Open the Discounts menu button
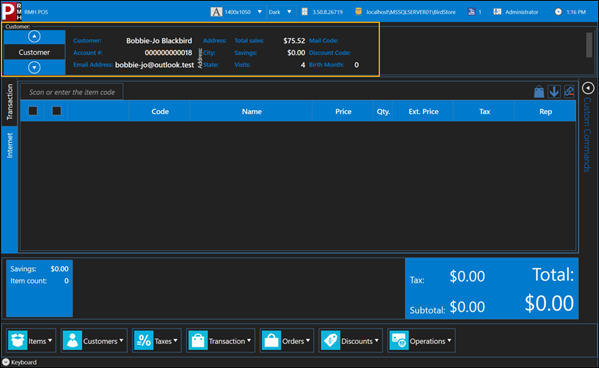 (350, 340)
